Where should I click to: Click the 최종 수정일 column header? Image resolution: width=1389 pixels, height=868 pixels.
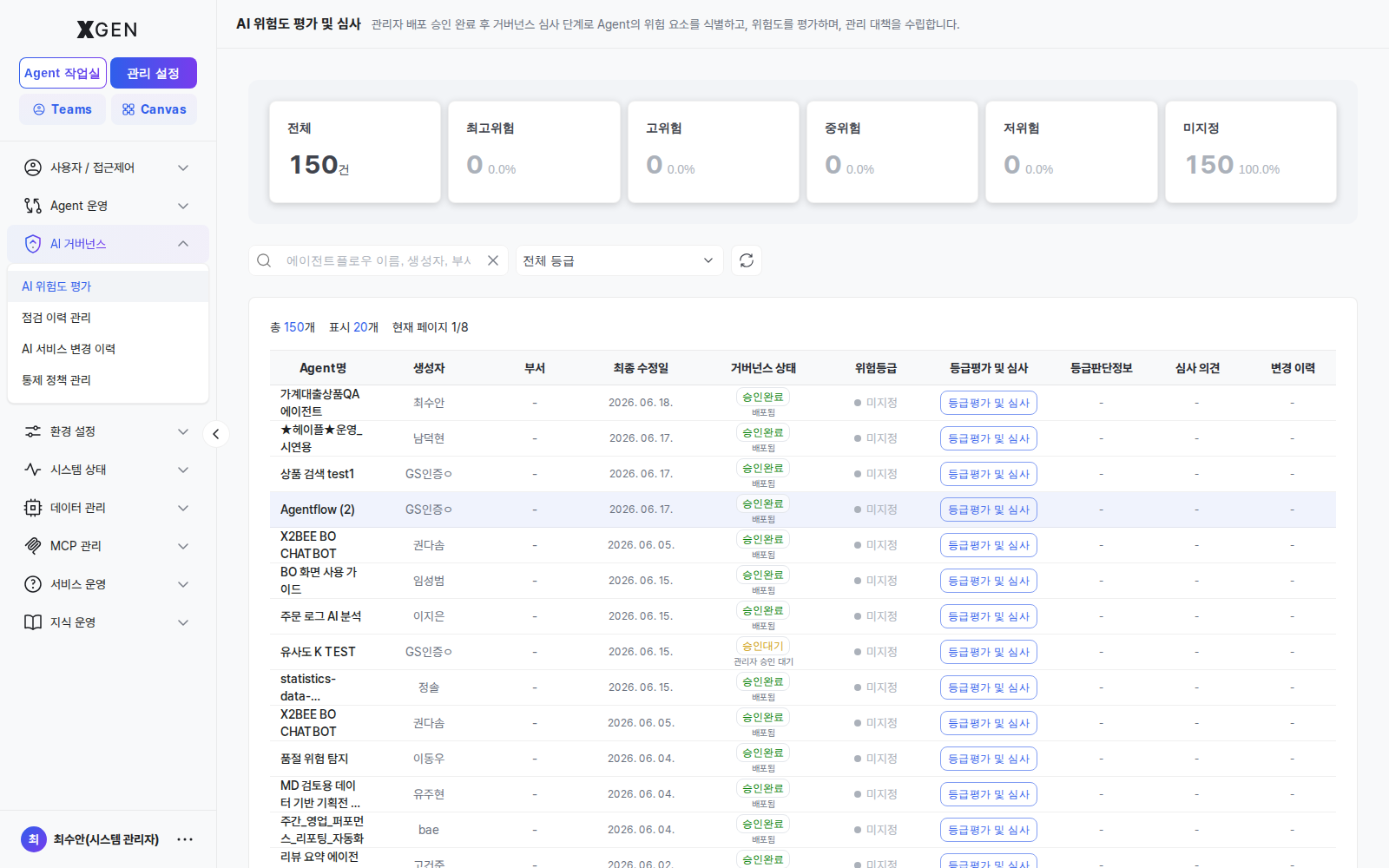pyautogui.click(x=641, y=368)
